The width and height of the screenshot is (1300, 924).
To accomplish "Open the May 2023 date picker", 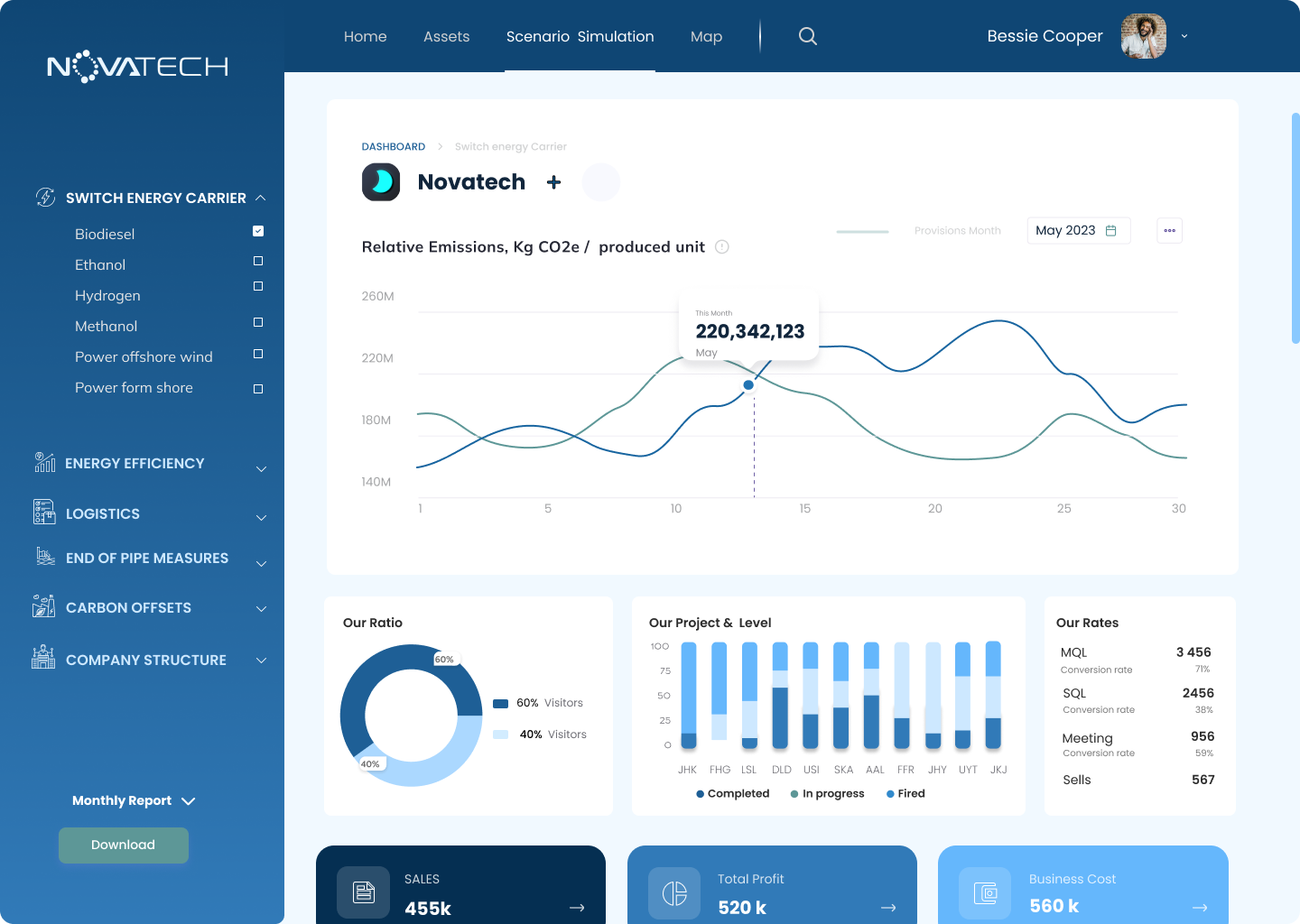I will [x=1079, y=231].
